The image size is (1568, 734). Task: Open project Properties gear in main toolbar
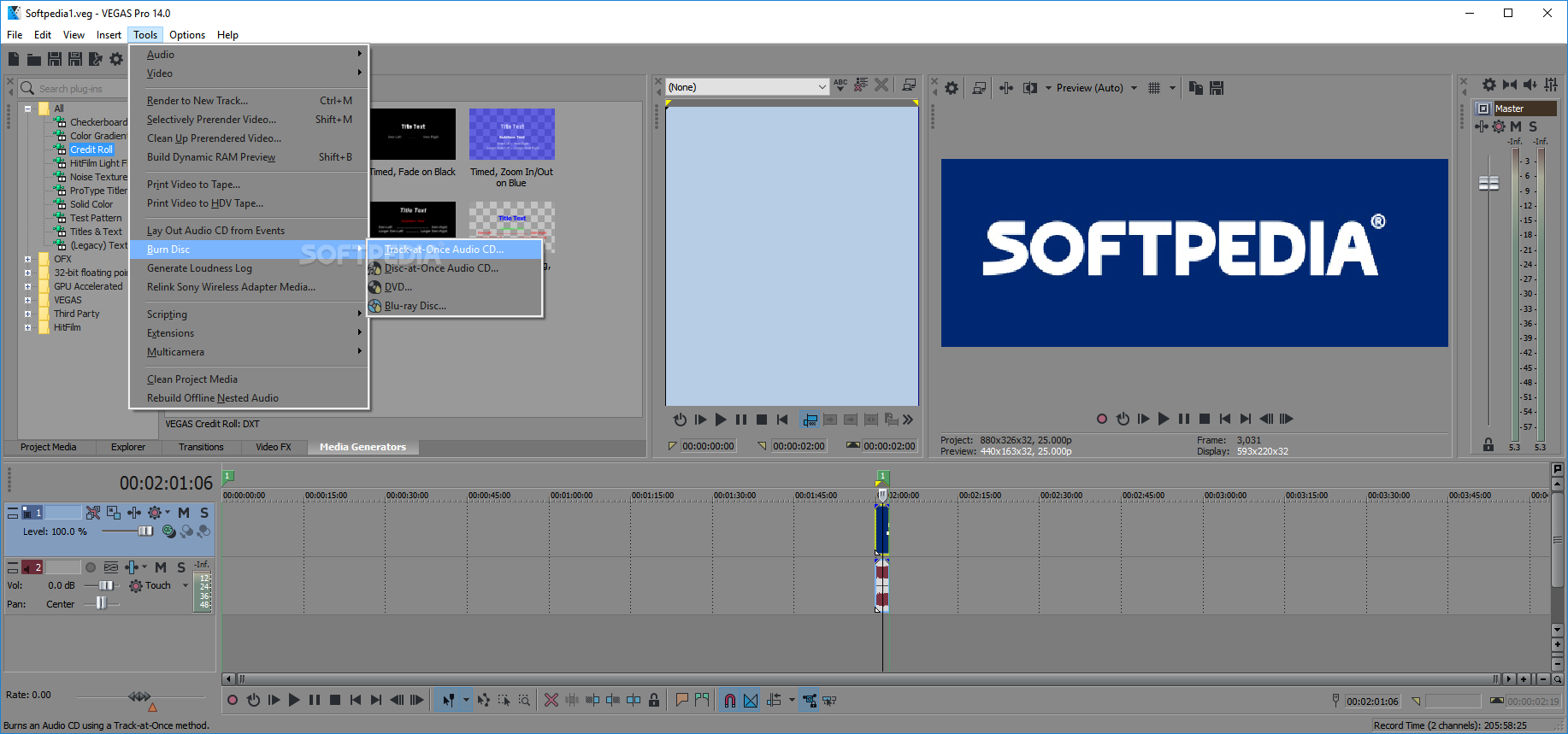116,59
